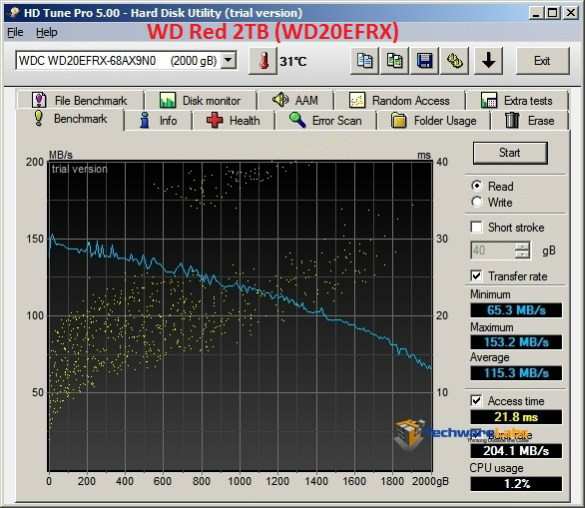Copy text results to clipboard icon
Screen dimensions: 585x508
click(365, 61)
